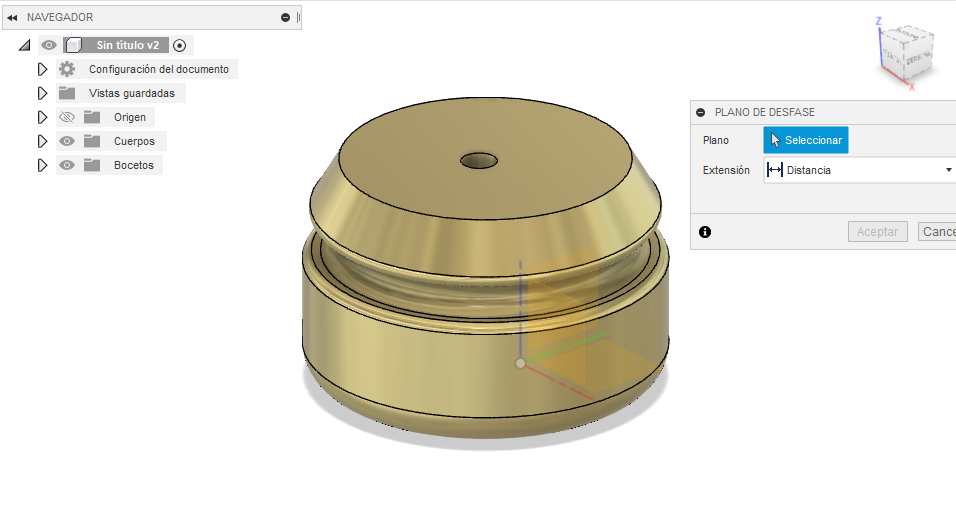Click the ViewCube orientation widget

[x=906, y=54]
